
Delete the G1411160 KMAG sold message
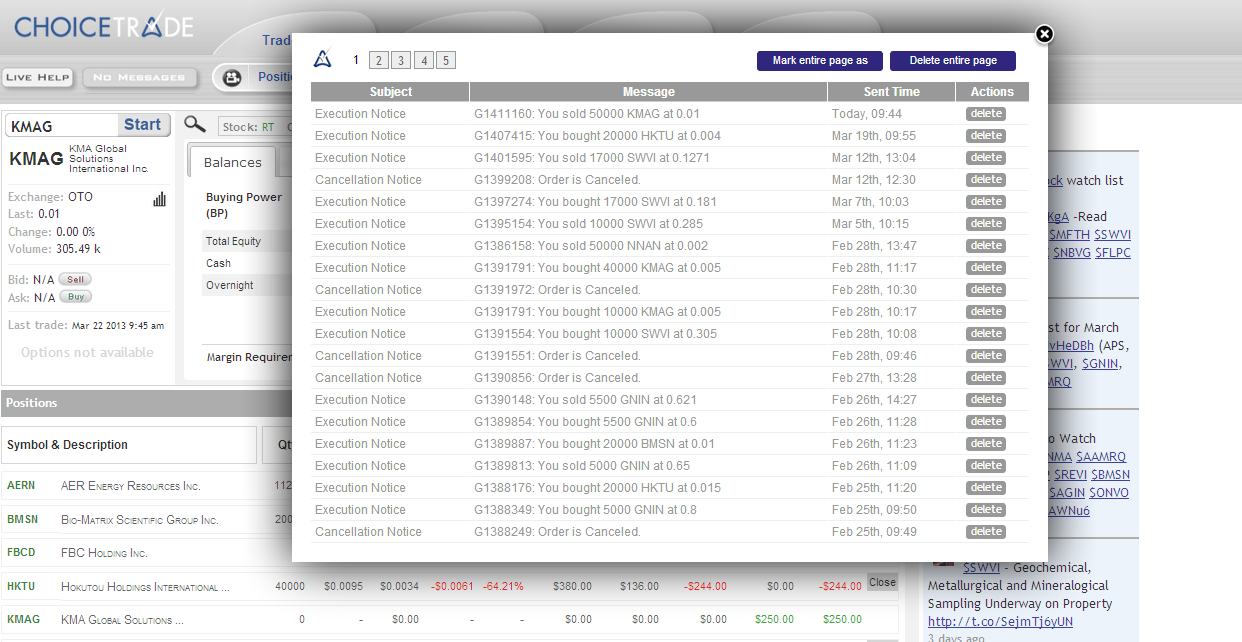click(986, 114)
